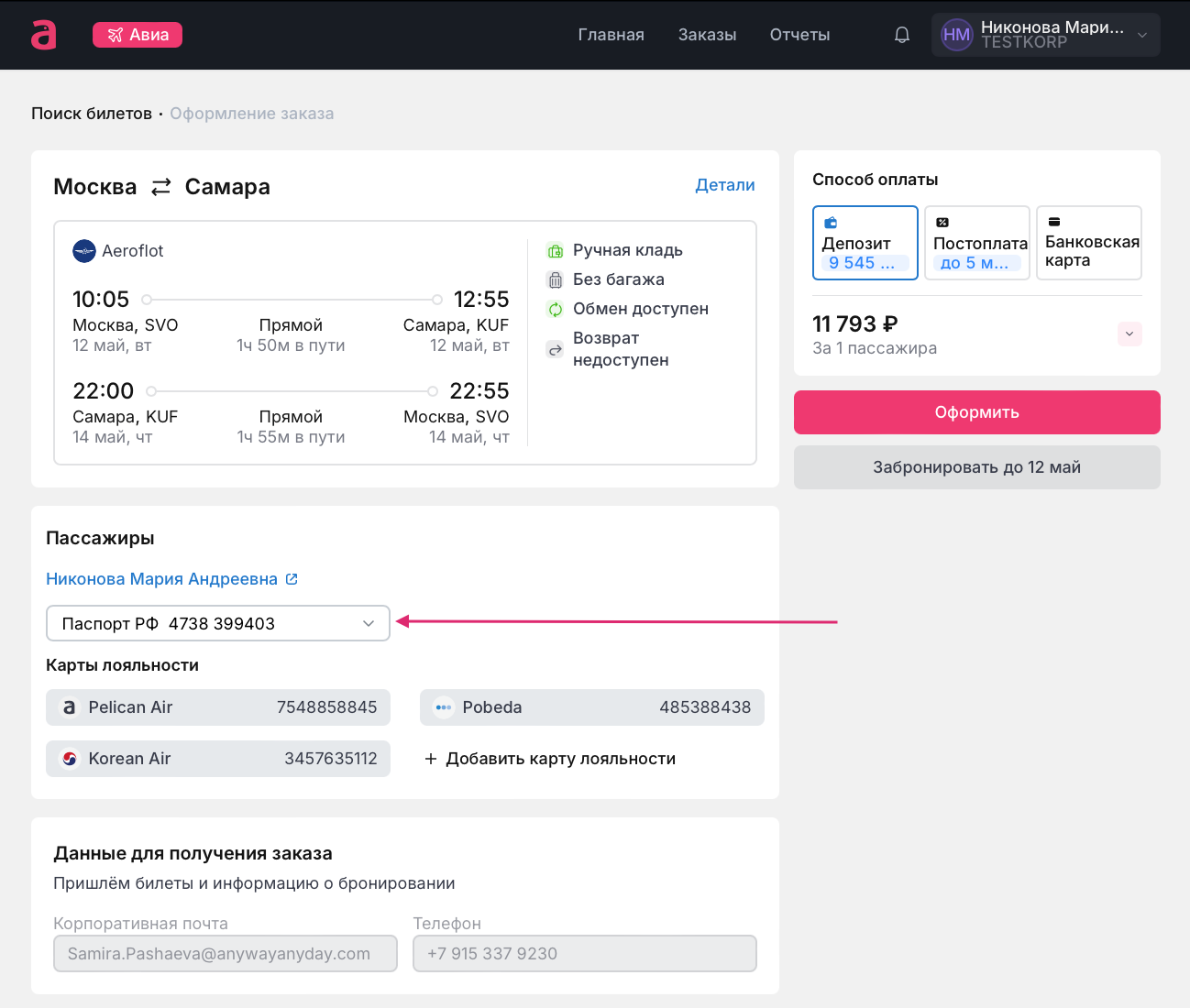The width and height of the screenshot is (1190, 1008).
Task: Click the Aeroflot airline logo
Action: [84, 251]
